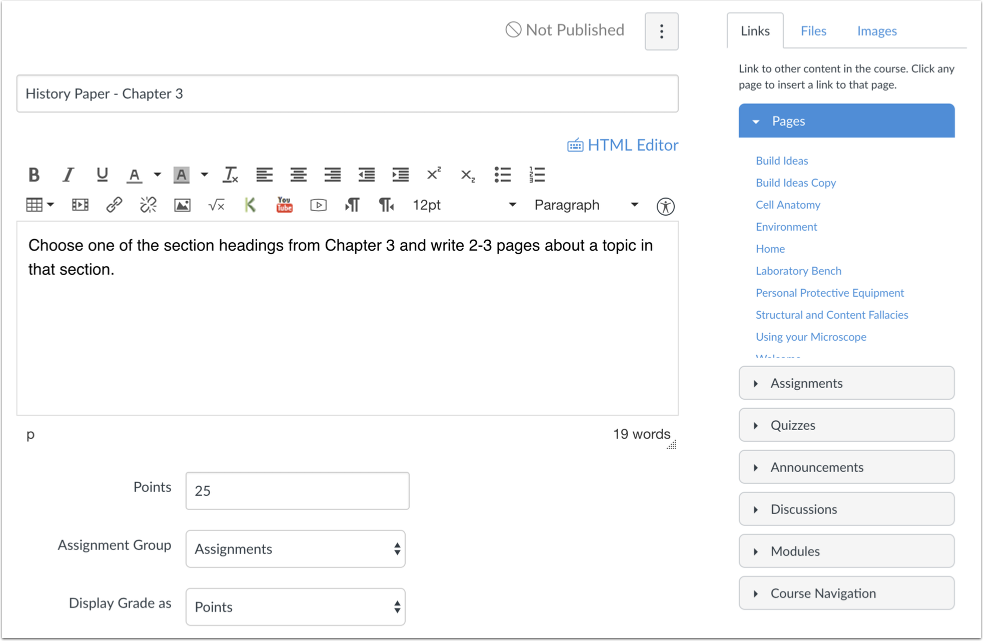Apply subscript formatting

point(468,176)
